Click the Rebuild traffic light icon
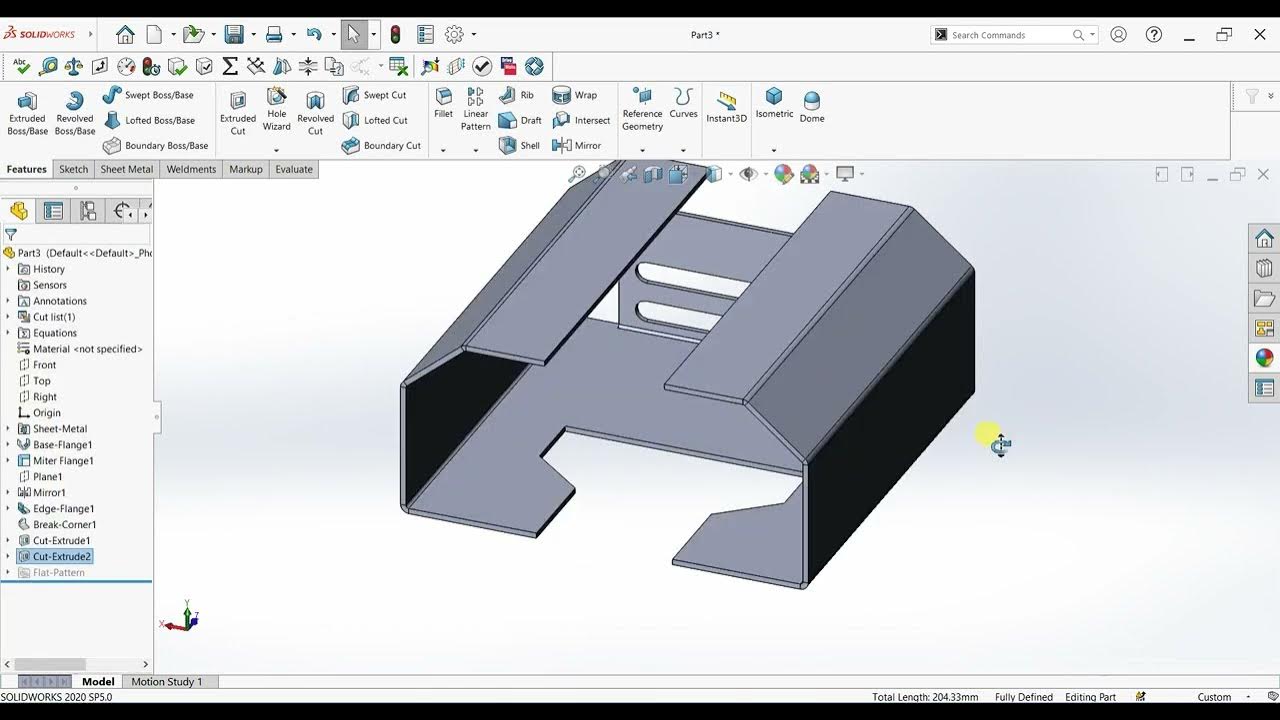 (395, 35)
